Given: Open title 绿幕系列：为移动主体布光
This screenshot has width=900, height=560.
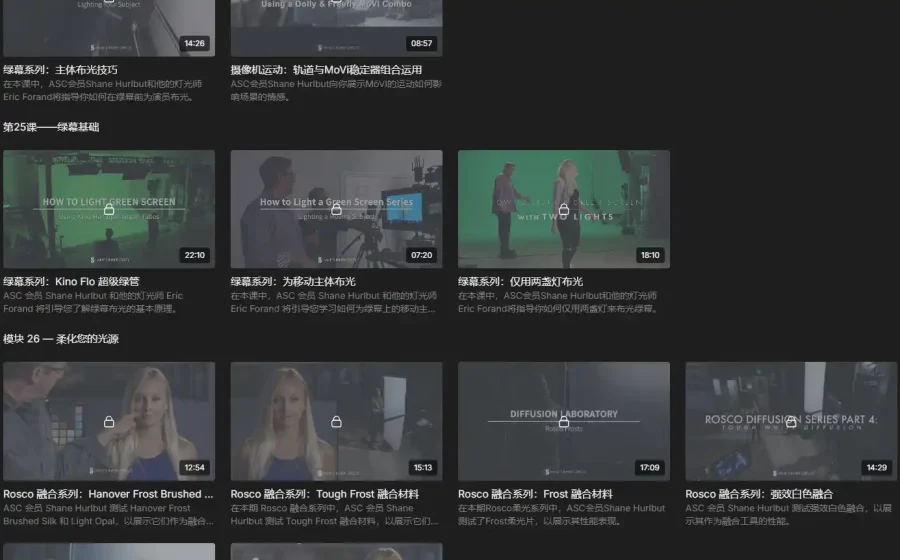Looking at the screenshot, I should [293, 282].
